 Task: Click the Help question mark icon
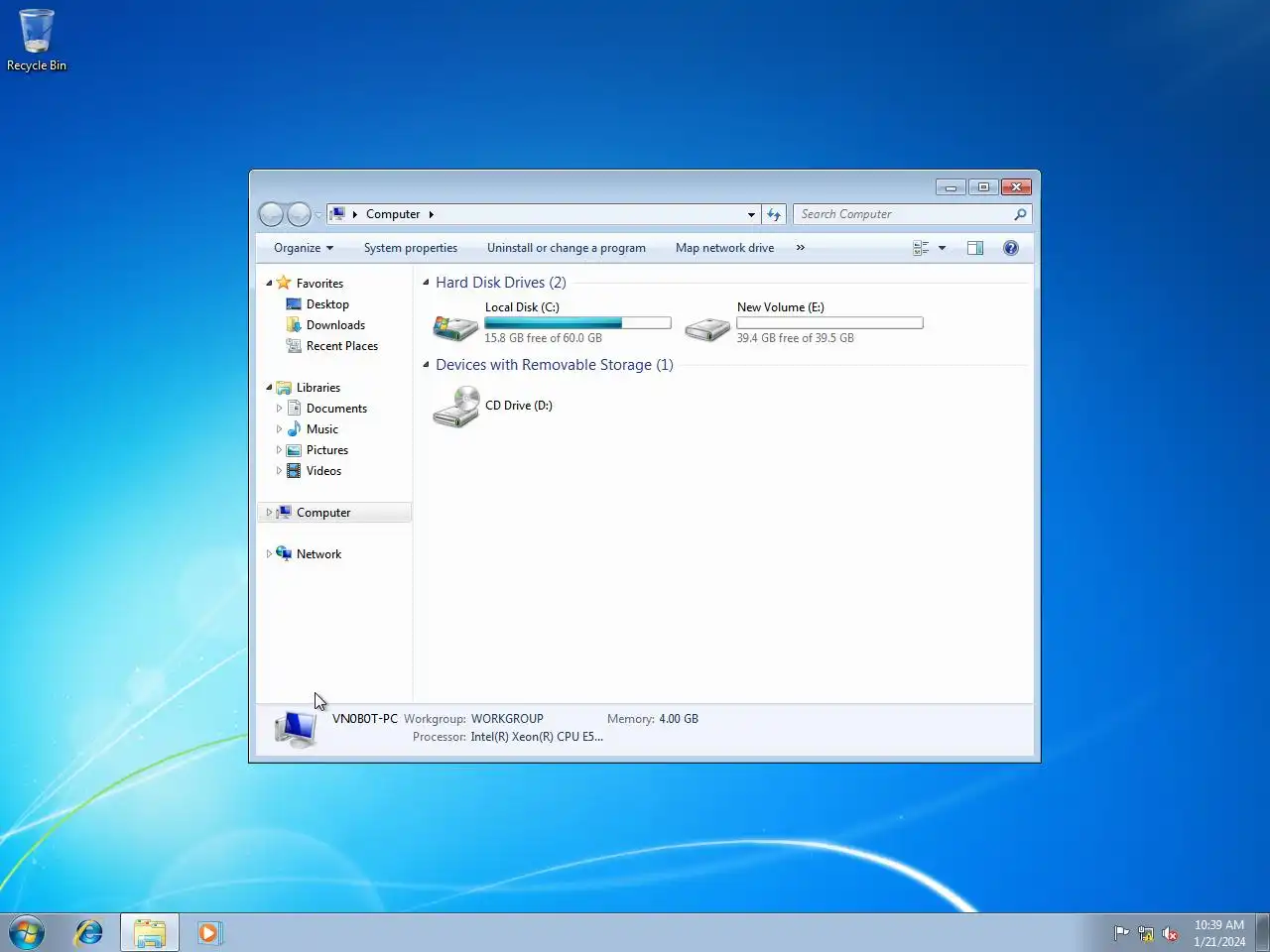tap(1010, 248)
